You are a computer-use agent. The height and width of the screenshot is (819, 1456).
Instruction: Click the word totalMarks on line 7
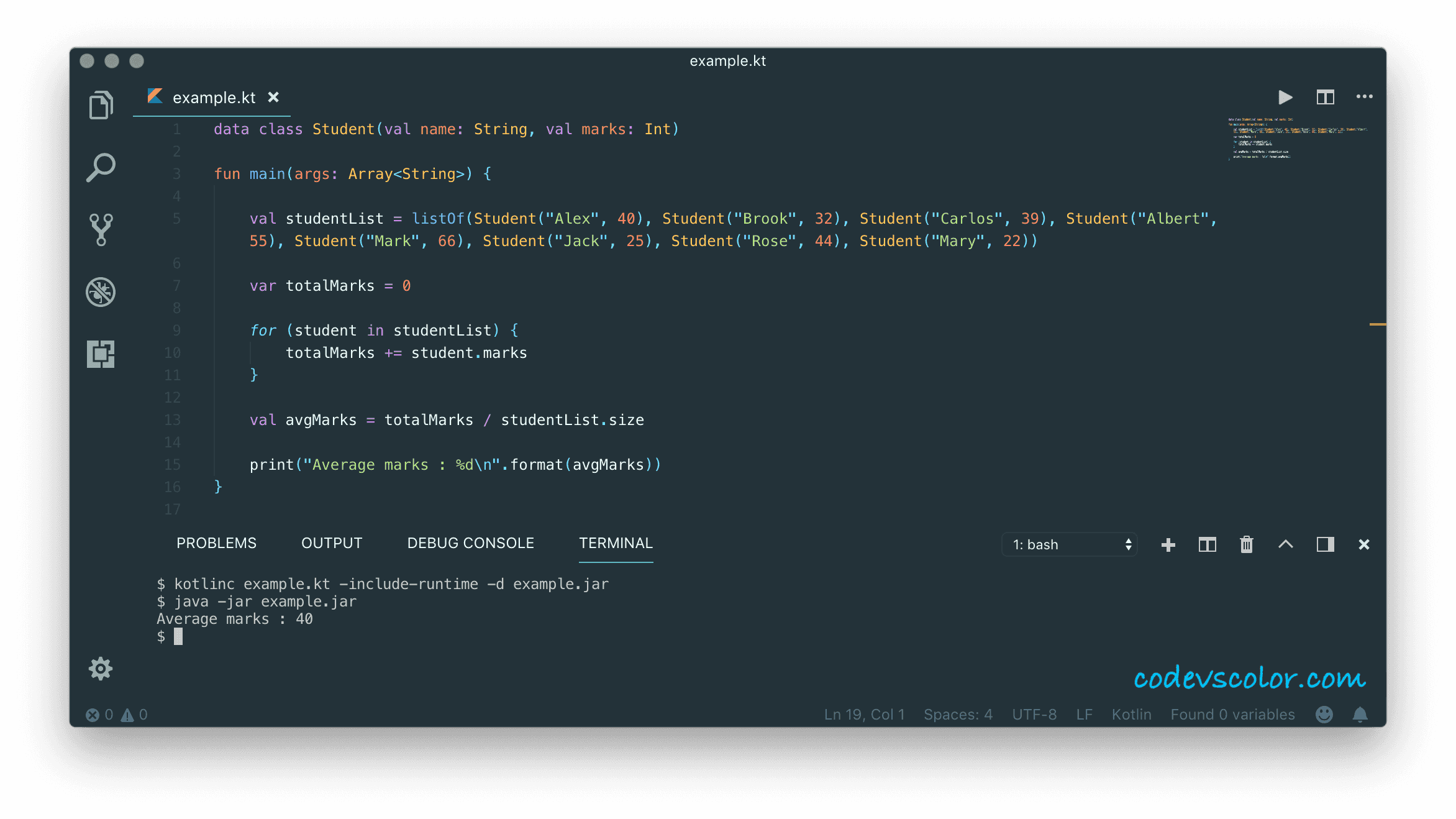pyautogui.click(x=330, y=286)
